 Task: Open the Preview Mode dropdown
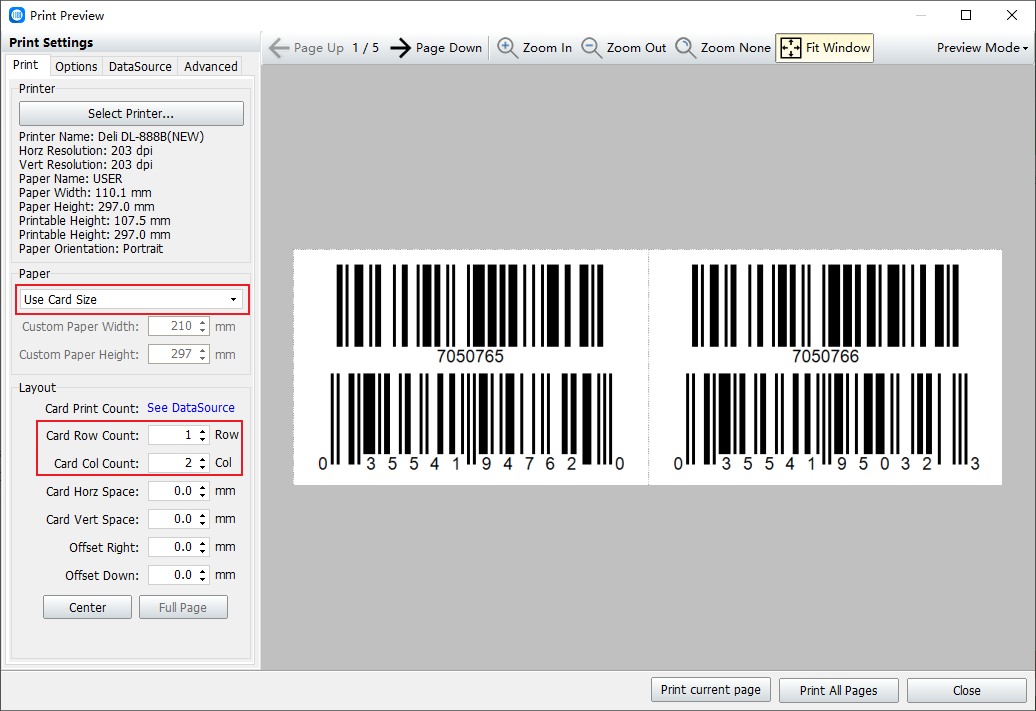(x=982, y=48)
